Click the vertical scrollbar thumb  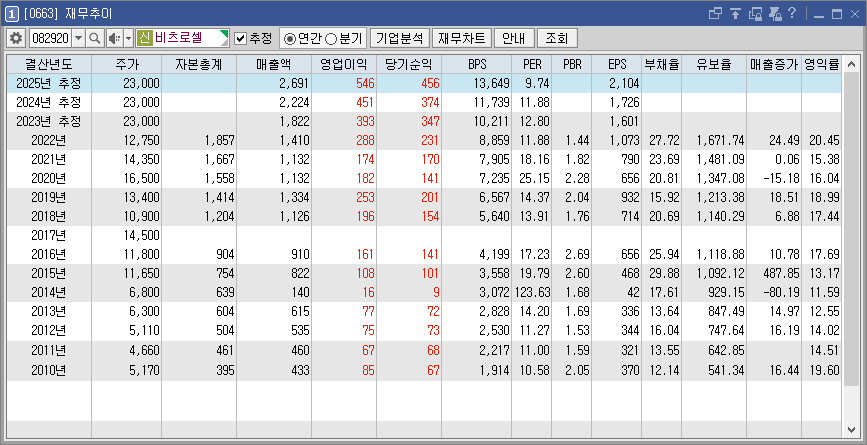tap(850, 228)
